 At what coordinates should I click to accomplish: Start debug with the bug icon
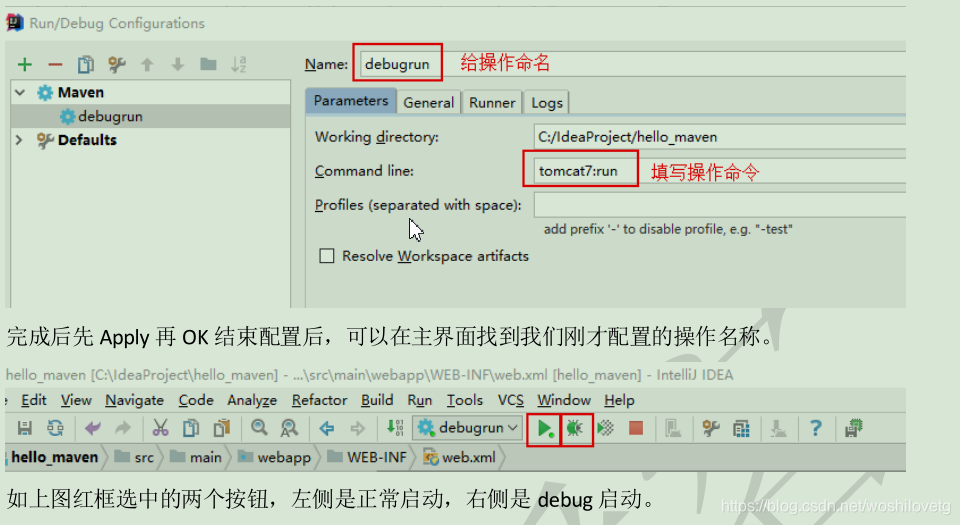coord(575,428)
